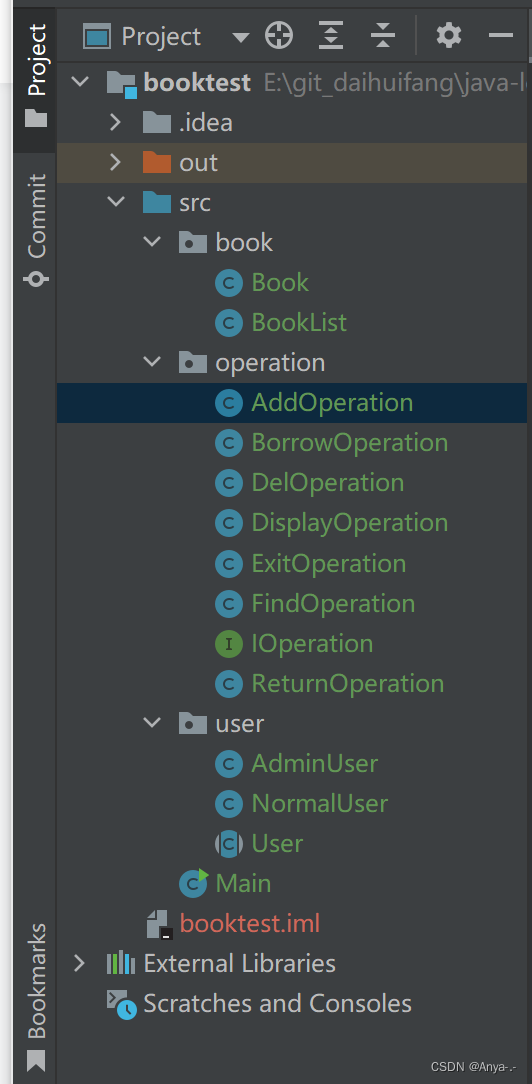This screenshot has width=532, height=1084.
Task: Click the Collapse All toolbar icon
Action: [x=382, y=35]
